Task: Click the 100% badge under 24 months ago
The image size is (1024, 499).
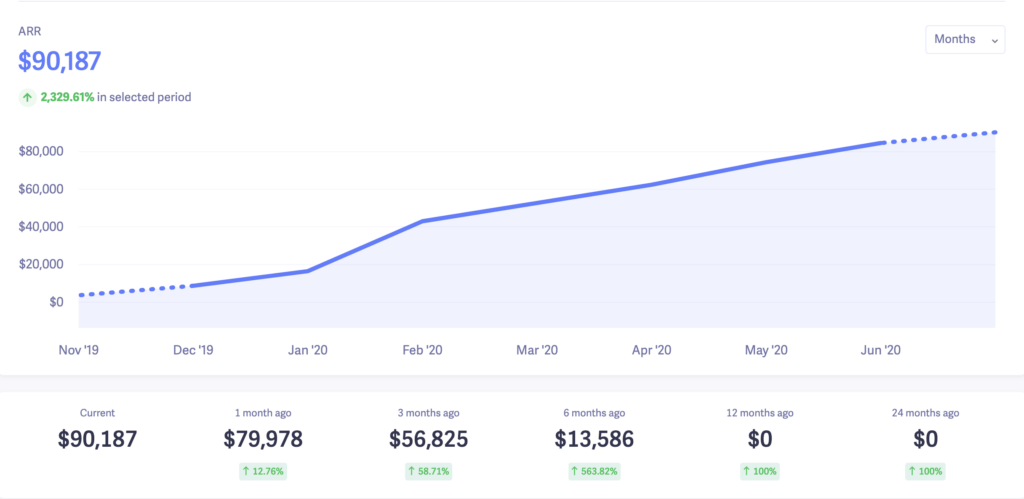Action: (926, 470)
